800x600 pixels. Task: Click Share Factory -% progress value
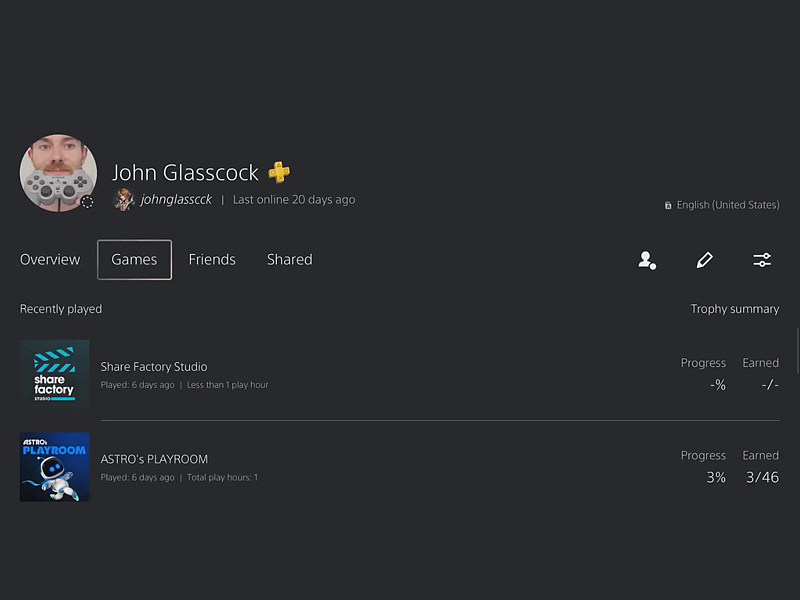coord(718,385)
